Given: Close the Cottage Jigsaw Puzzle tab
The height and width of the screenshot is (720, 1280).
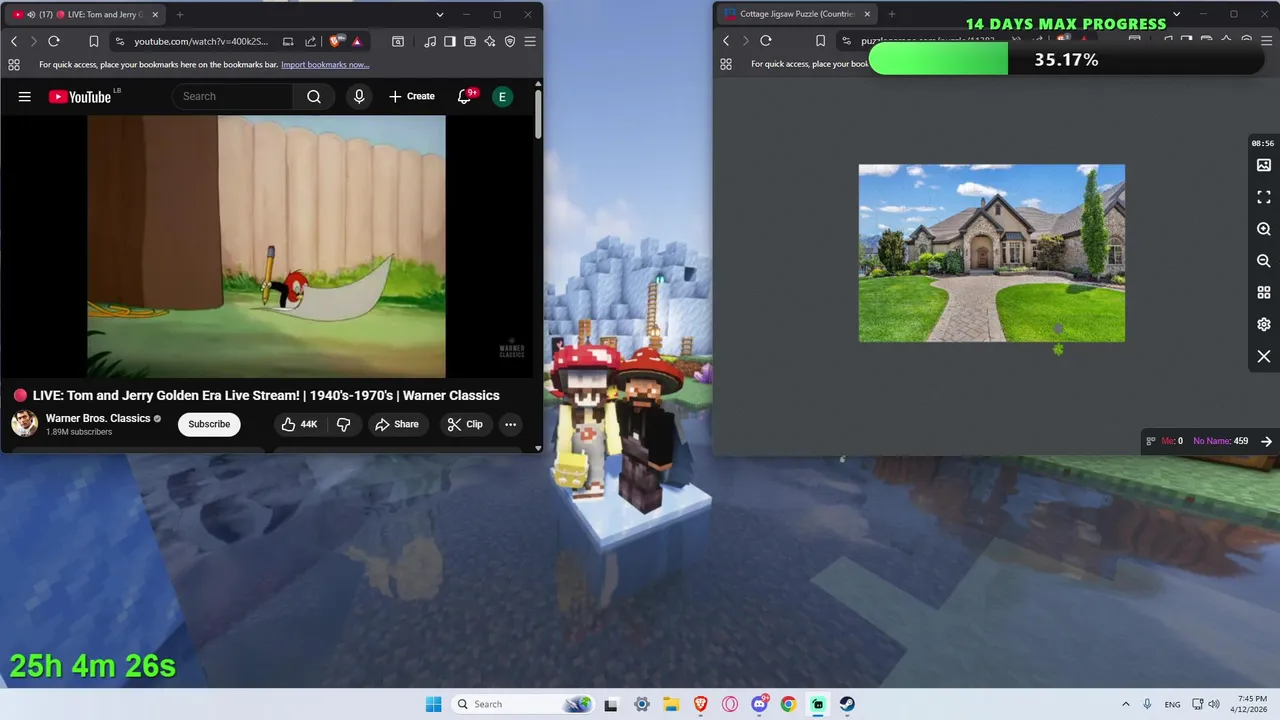Looking at the screenshot, I should pyautogui.click(x=867, y=14).
